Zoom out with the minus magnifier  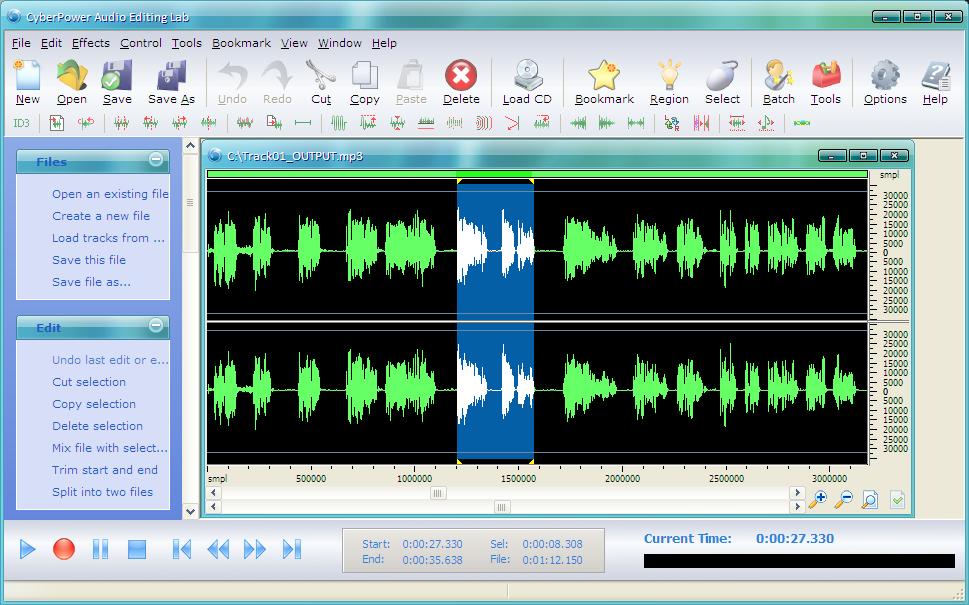844,499
